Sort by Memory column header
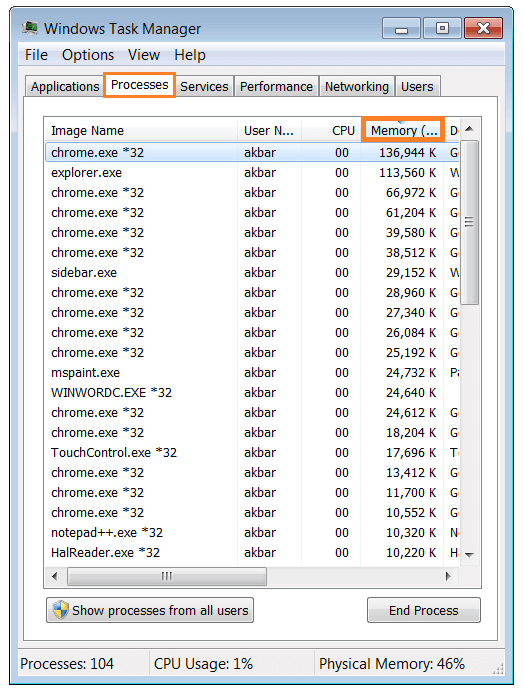This screenshot has height=691, width=523. [403, 130]
